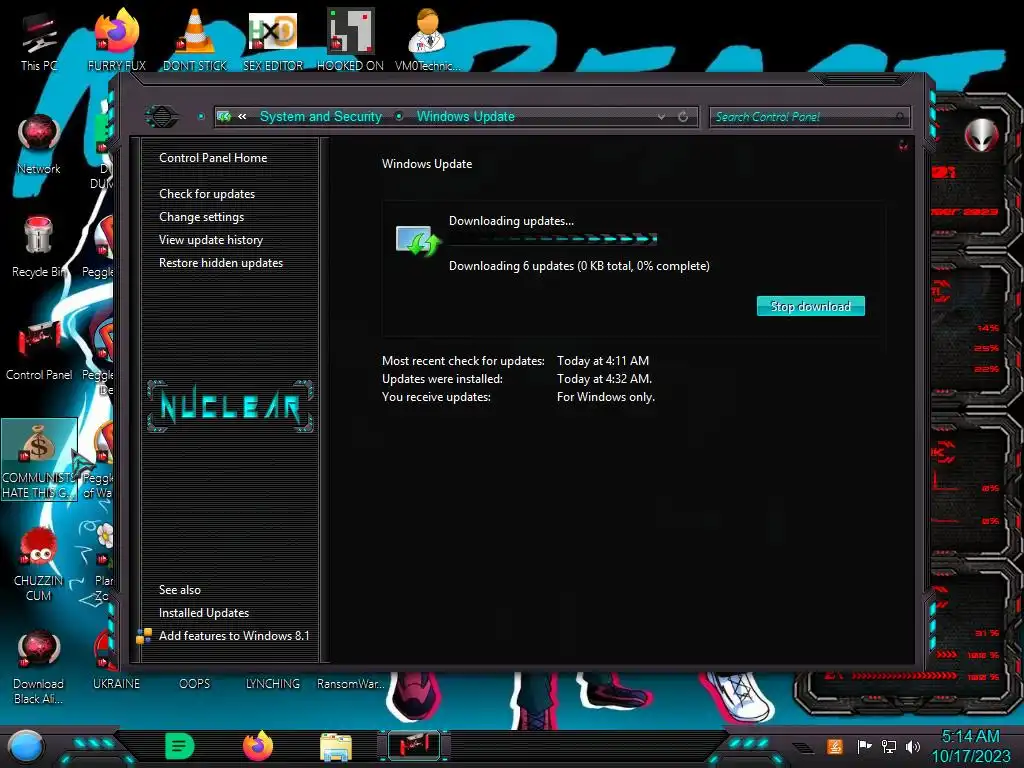Image resolution: width=1024 pixels, height=768 pixels.
Task: Open View update history
Action: click(211, 240)
